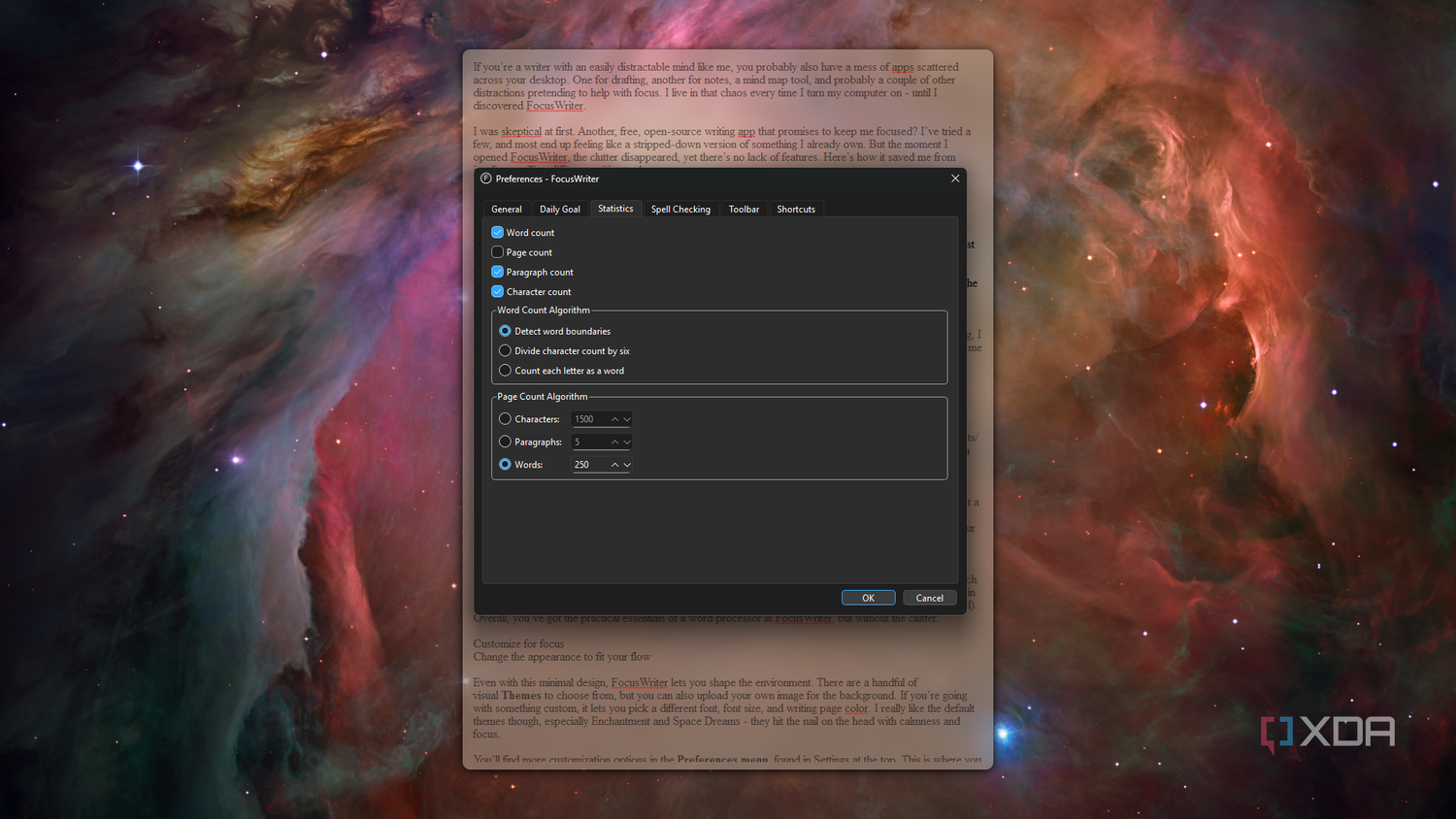This screenshot has width=1456, height=819.
Task: Increase the Words value with up arrow
Action: (614, 465)
